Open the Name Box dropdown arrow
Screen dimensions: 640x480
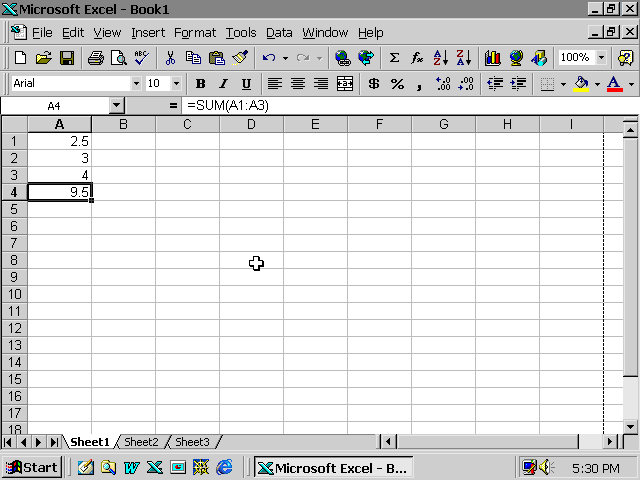[x=116, y=105]
